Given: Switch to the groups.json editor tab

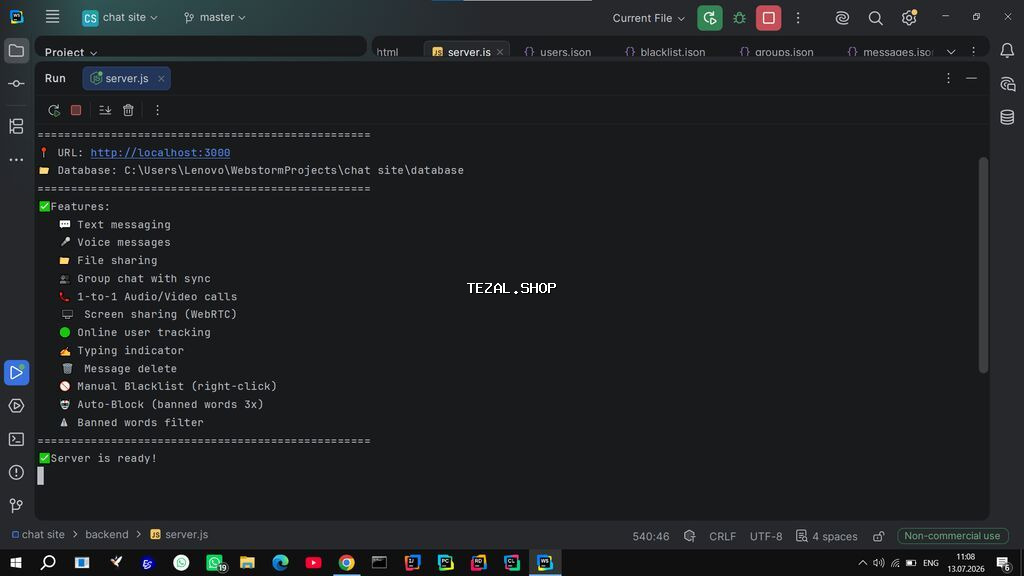Looking at the screenshot, I should coord(776,52).
